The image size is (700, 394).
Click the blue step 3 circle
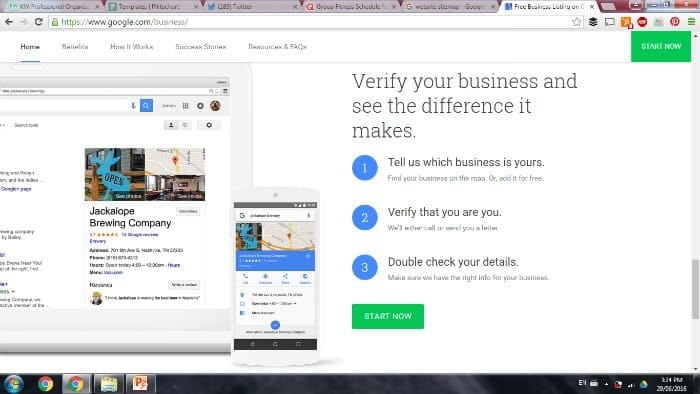pyautogui.click(x=365, y=267)
